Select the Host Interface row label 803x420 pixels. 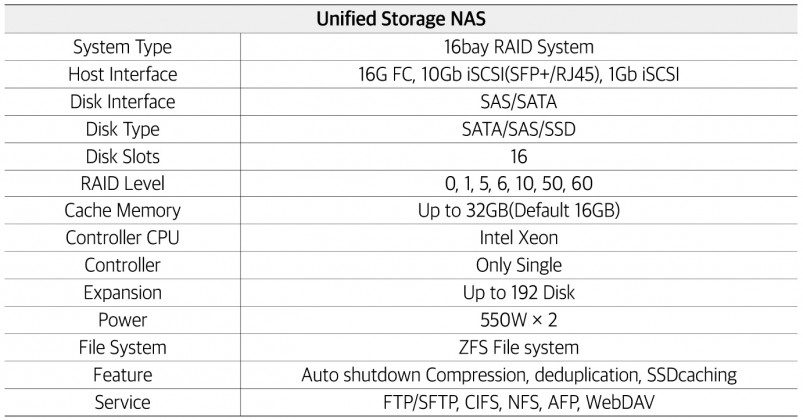tap(122, 74)
